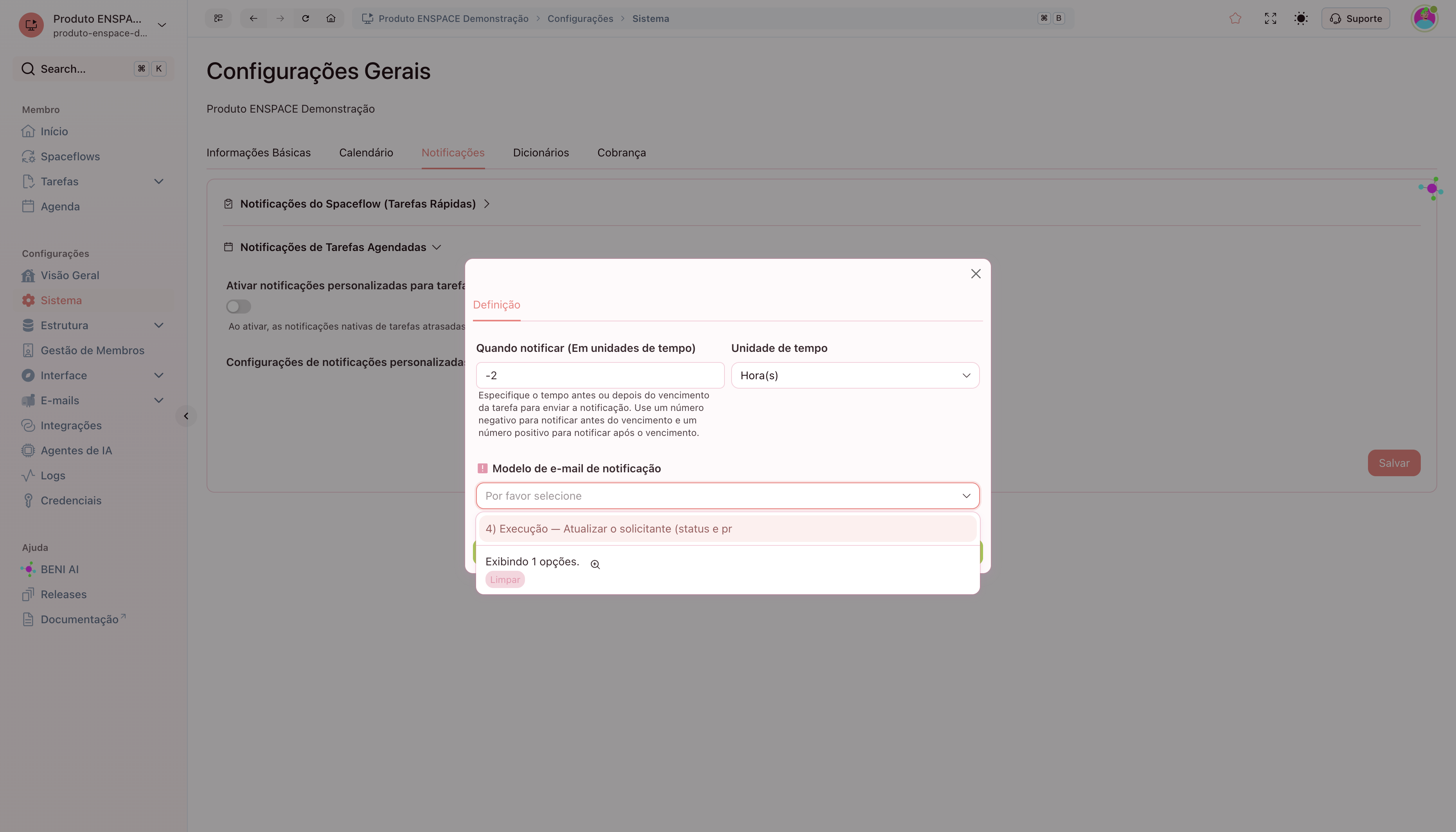Screen dimensions: 1456x832
Task: Click the sidebar layout toggle icon in top toolbar
Action: [x=218, y=18]
